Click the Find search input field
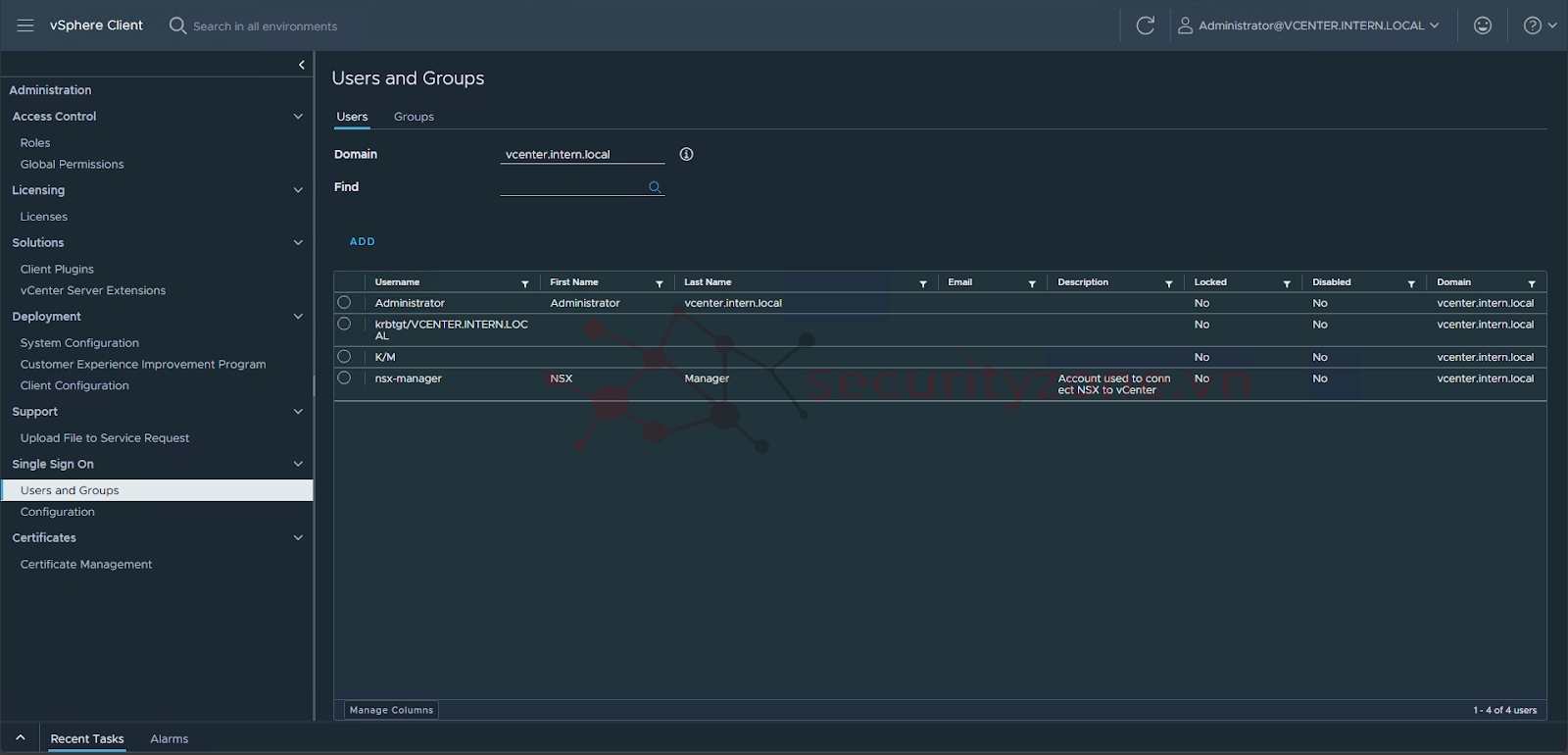The height and width of the screenshot is (755, 1568). [572, 186]
